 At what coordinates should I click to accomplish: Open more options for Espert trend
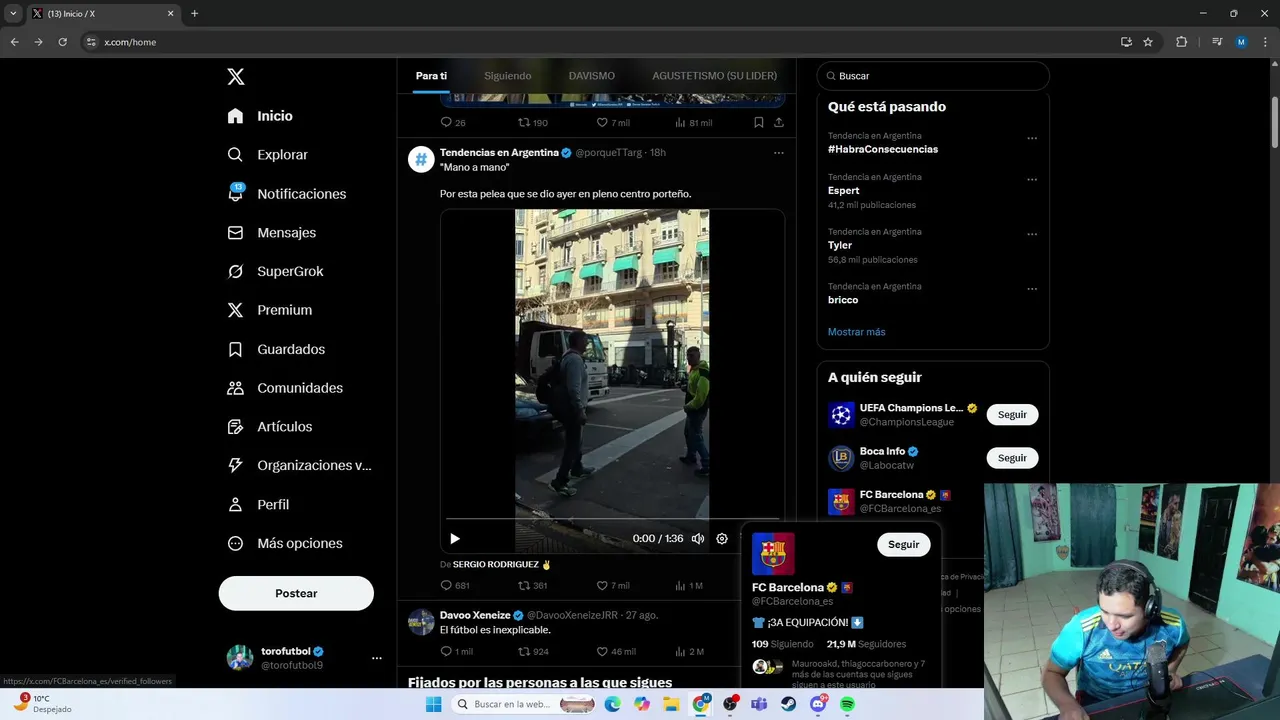[x=1032, y=180]
